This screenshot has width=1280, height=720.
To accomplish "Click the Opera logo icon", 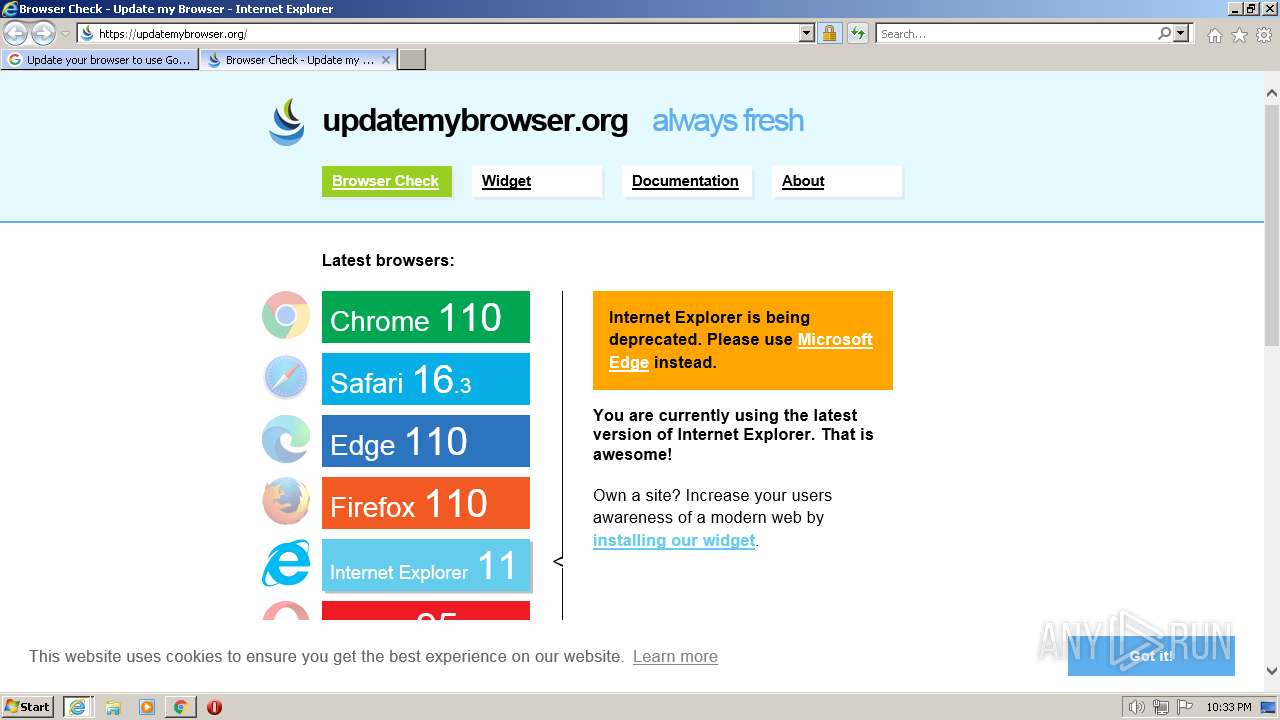I will pos(286,611).
